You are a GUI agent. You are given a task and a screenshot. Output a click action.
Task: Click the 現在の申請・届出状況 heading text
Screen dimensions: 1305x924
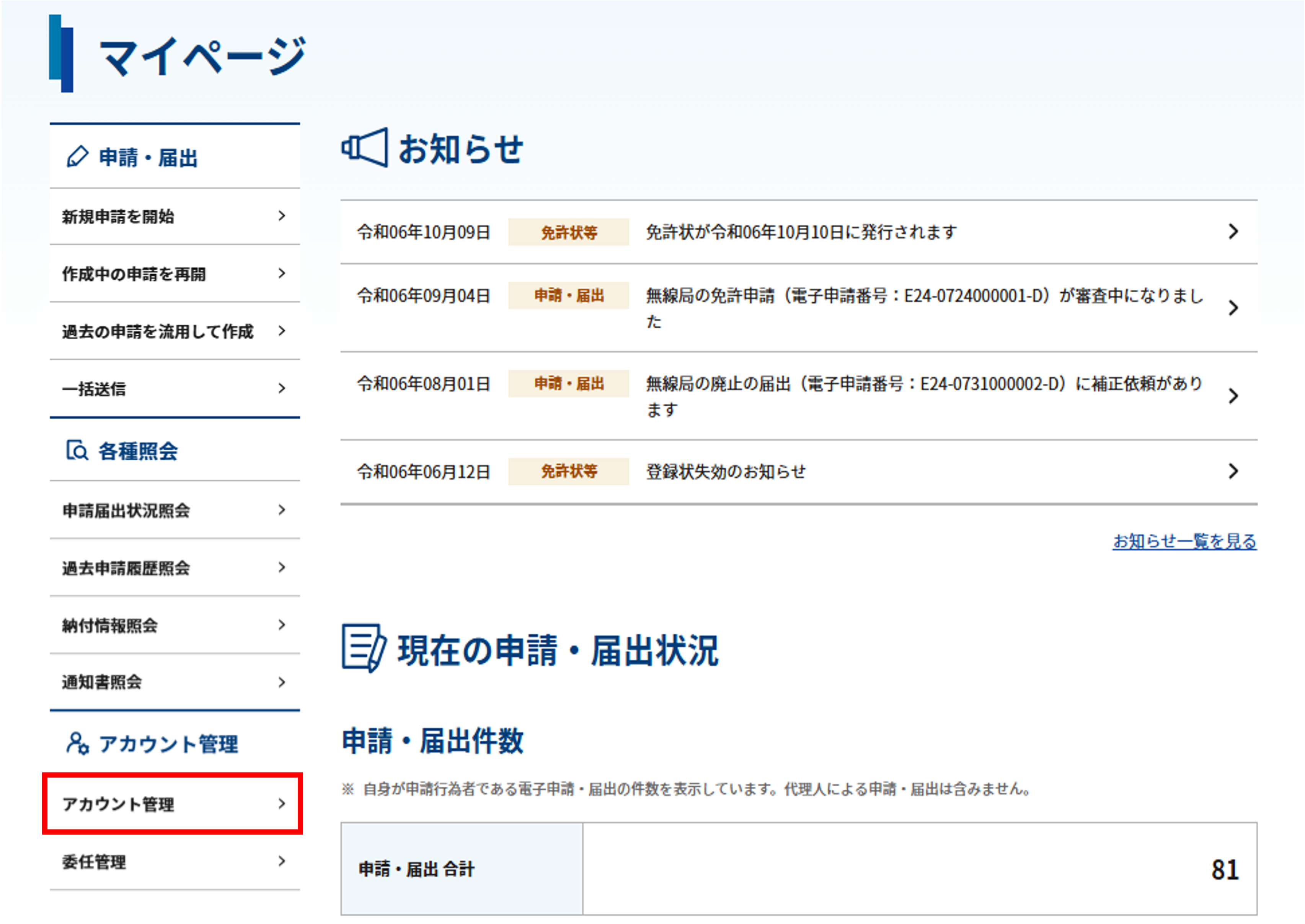pyautogui.click(x=558, y=650)
